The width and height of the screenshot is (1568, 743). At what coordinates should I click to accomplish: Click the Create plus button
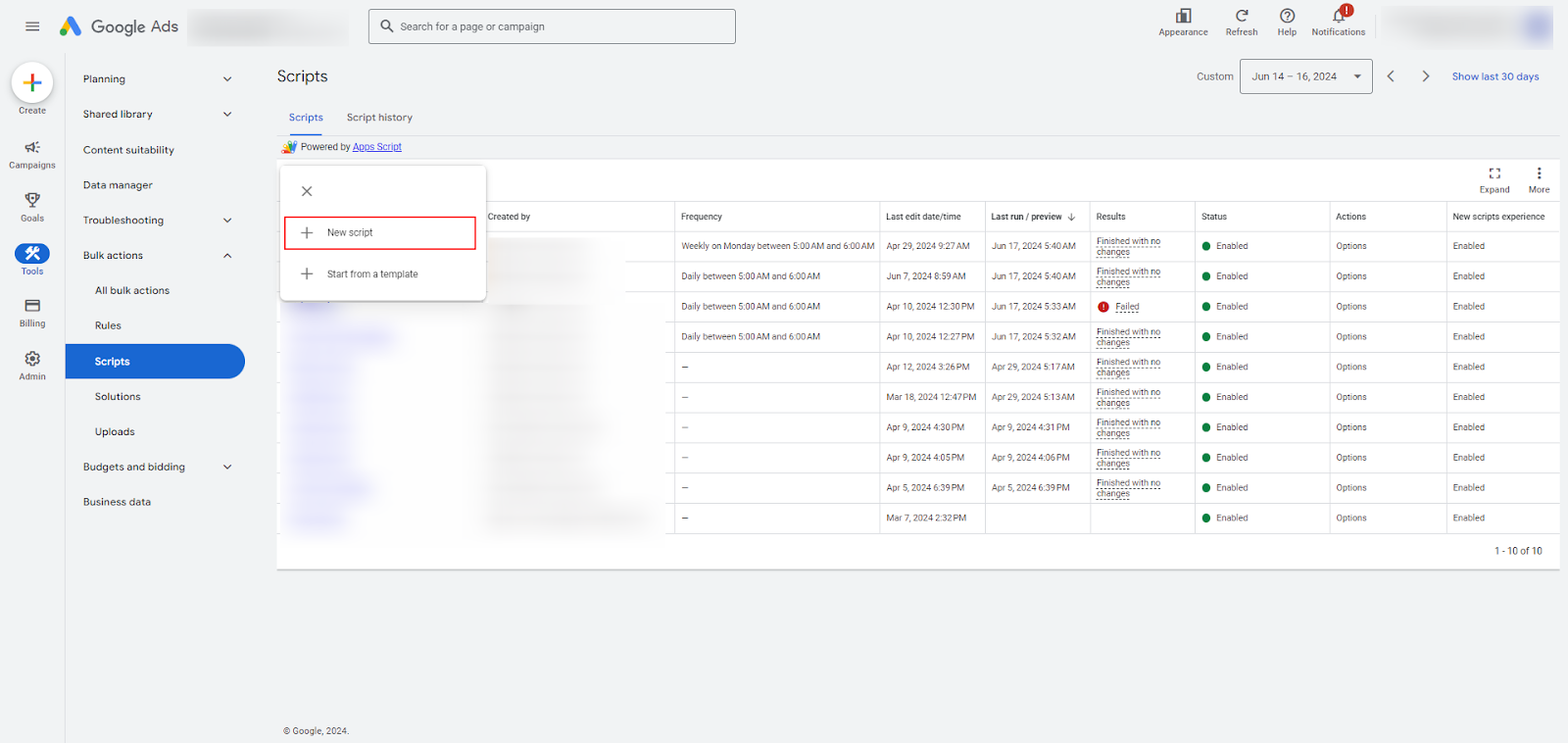[x=32, y=83]
